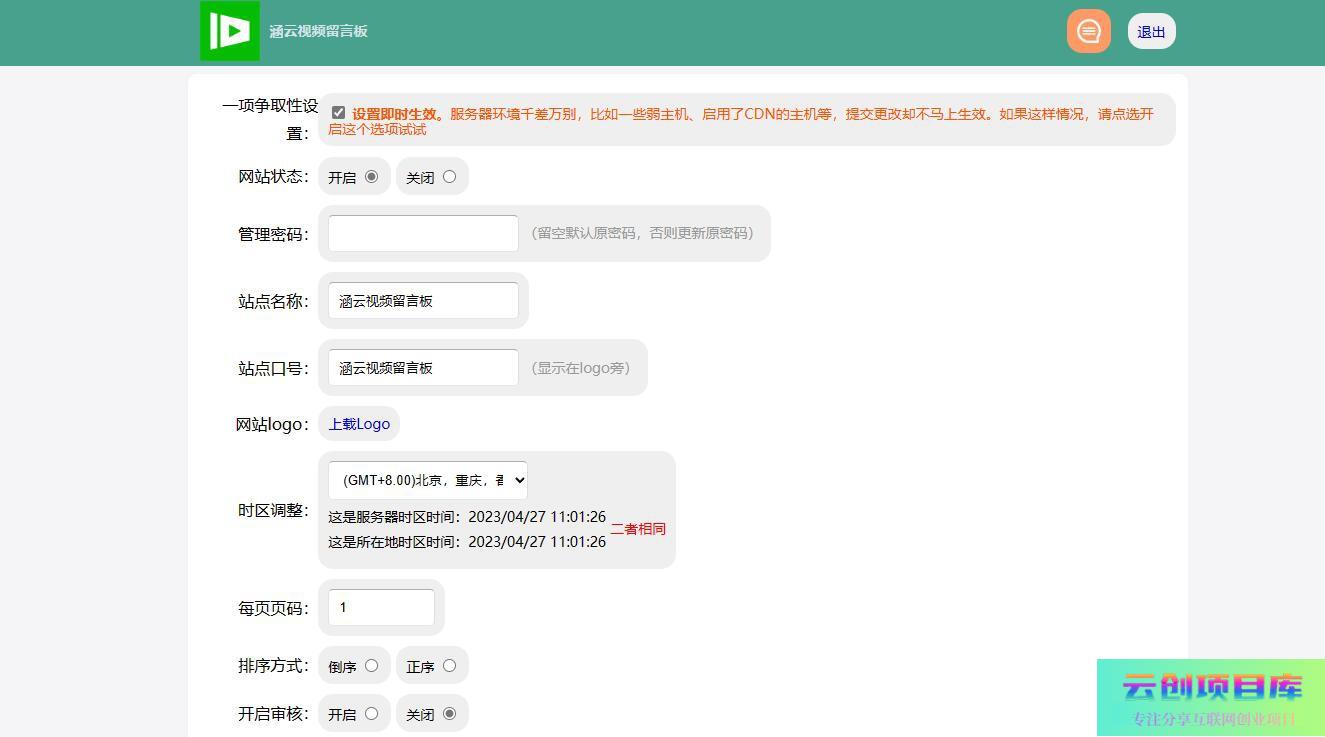Toggle the 设置即时生效 checkbox

pyautogui.click(x=338, y=113)
